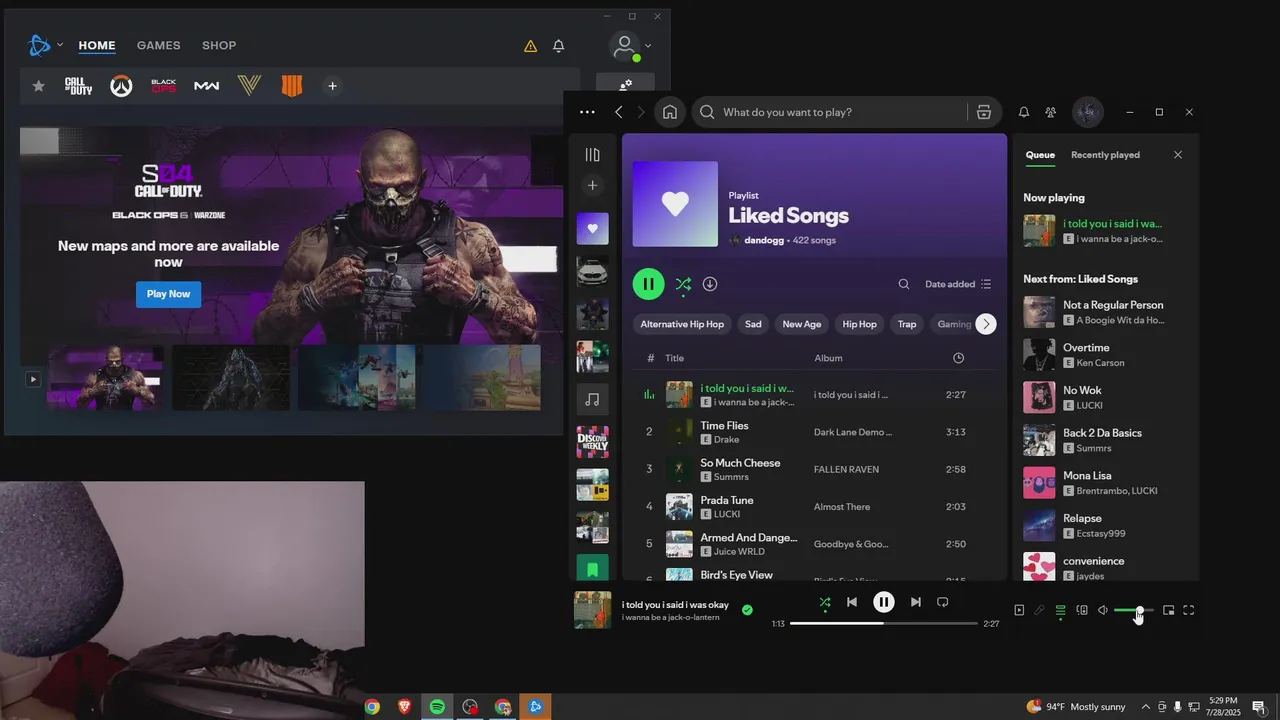Search within Liked Songs playlist
The image size is (1280, 720).
click(904, 284)
